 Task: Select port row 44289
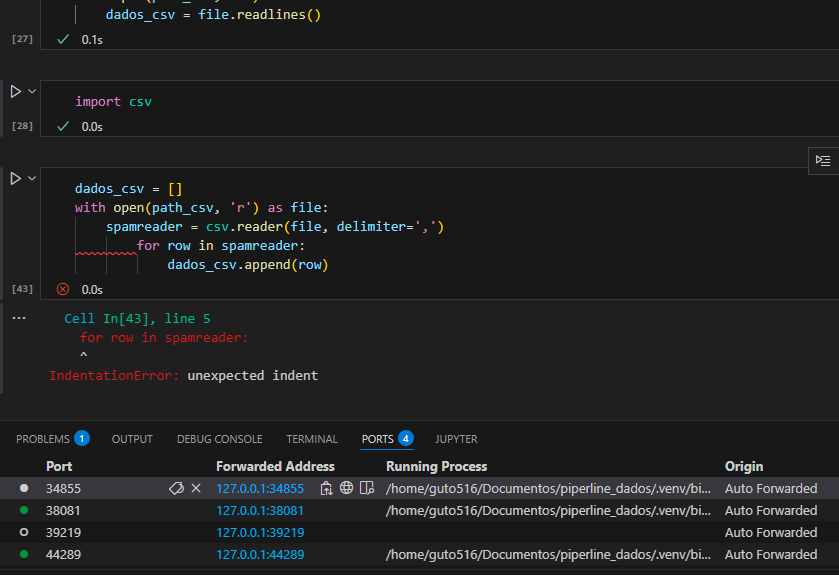tap(420, 554)
